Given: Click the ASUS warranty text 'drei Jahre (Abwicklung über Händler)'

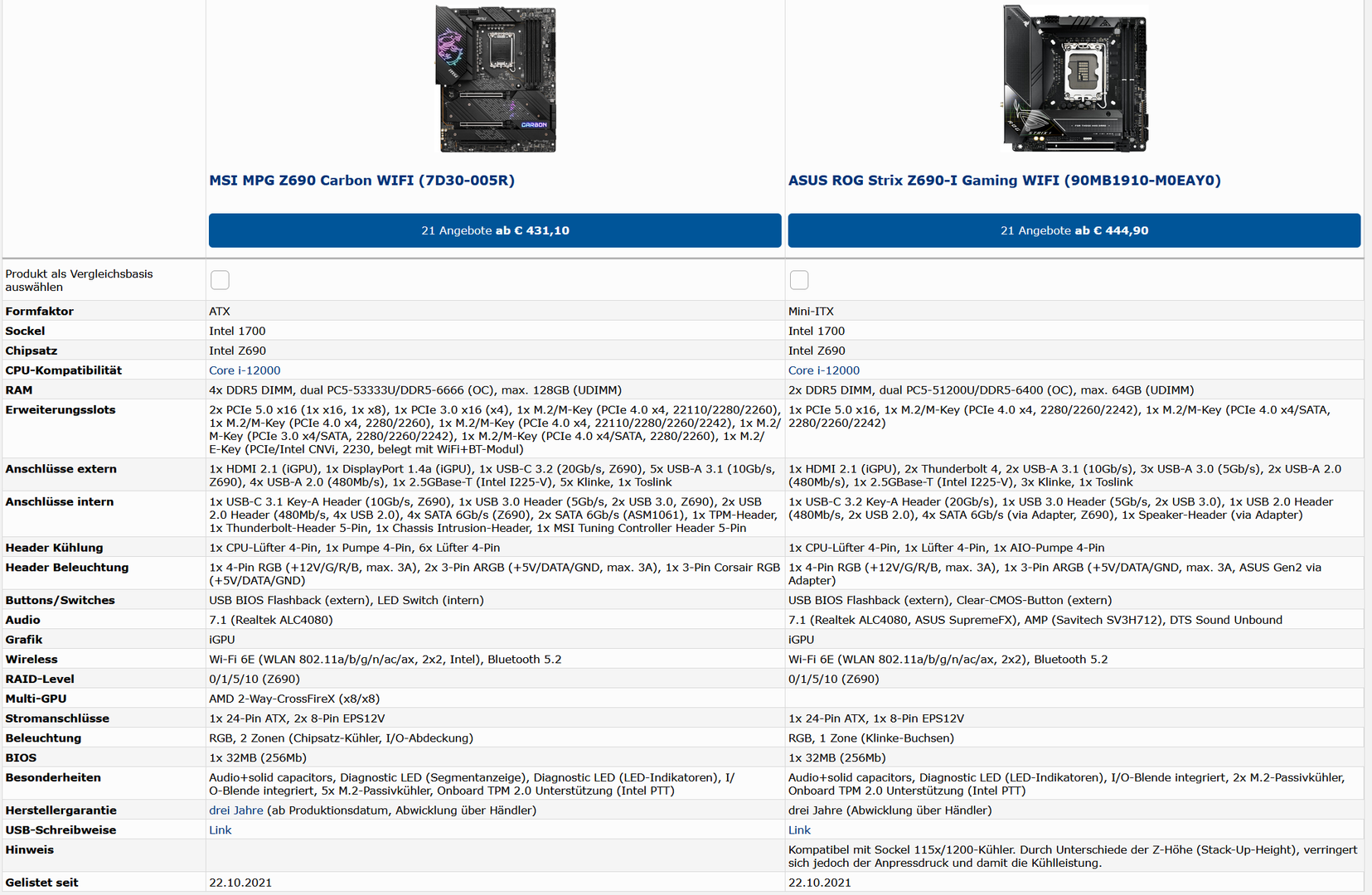Looking at the screenshot, I should pyautogui.click(x=890, y=810).
